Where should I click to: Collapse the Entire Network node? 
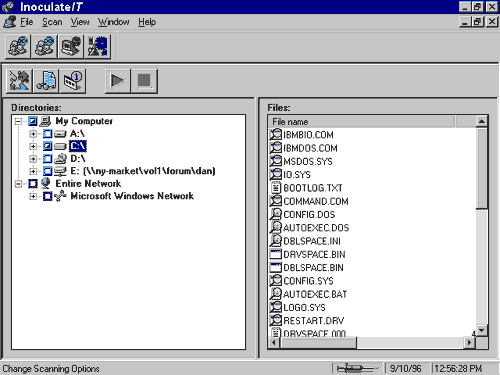[x=18, y=184]
